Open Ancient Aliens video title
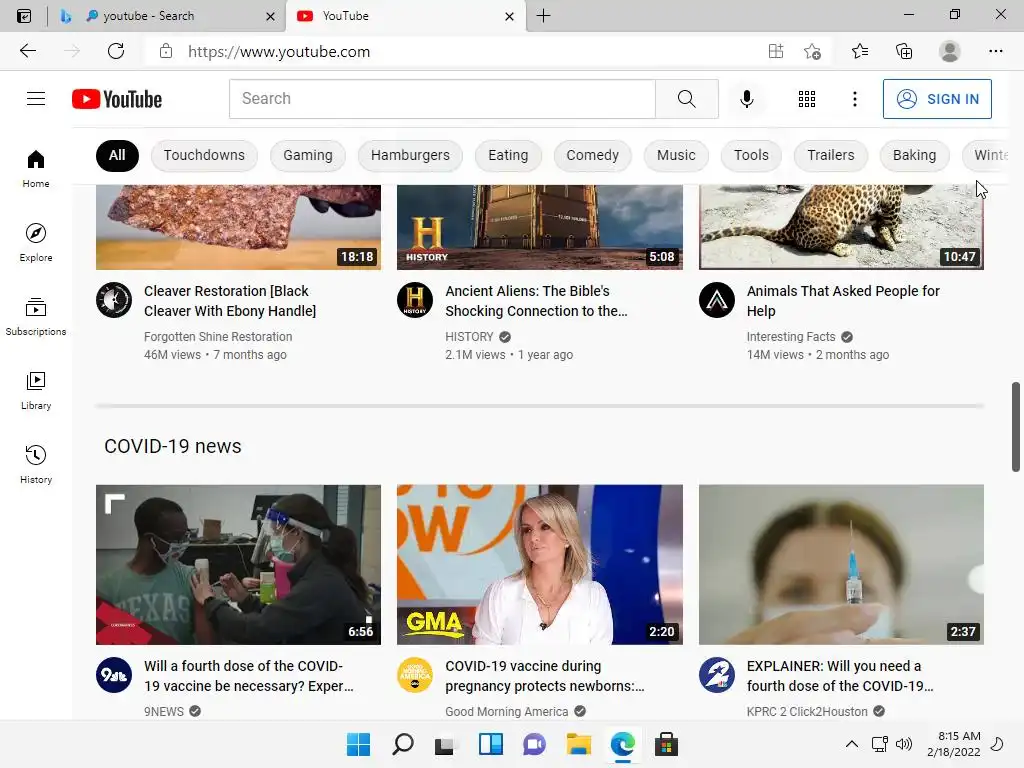This screenshot has height=768, width=1024. (536, 301)
